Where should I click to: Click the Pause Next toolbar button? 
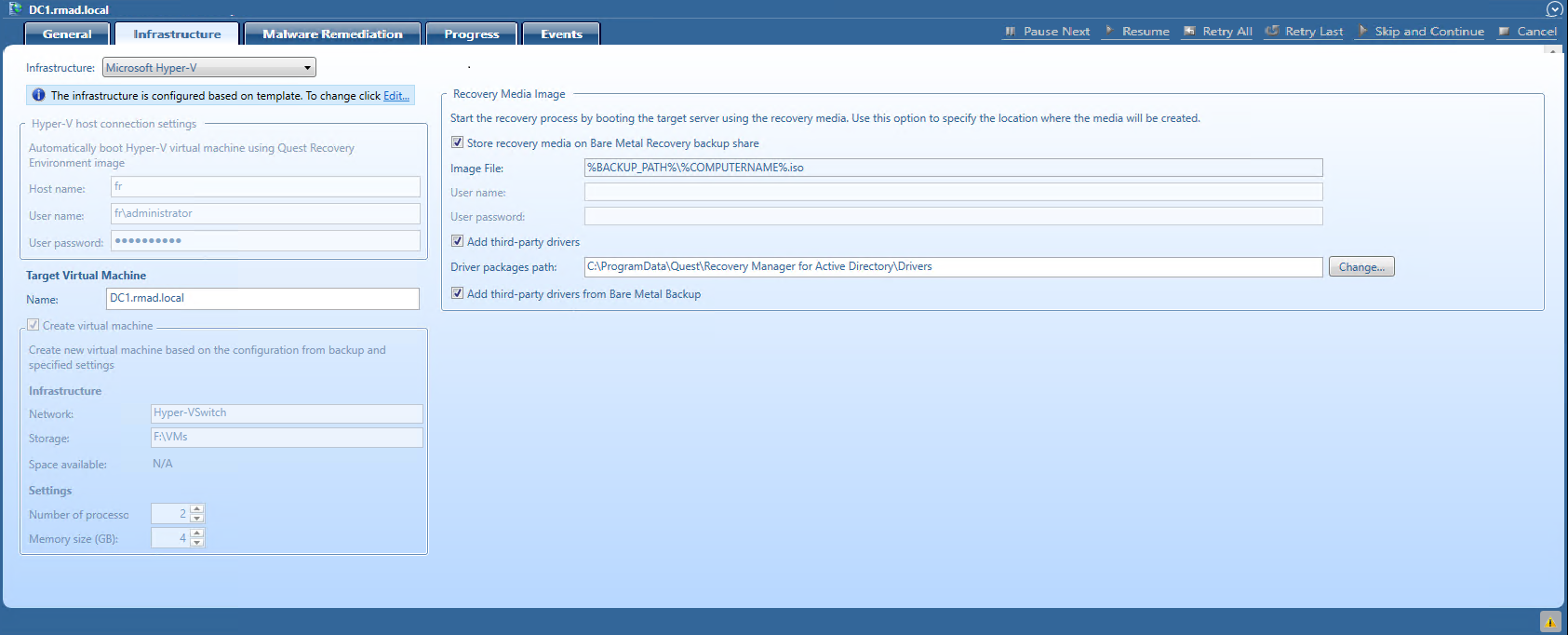1047,32
